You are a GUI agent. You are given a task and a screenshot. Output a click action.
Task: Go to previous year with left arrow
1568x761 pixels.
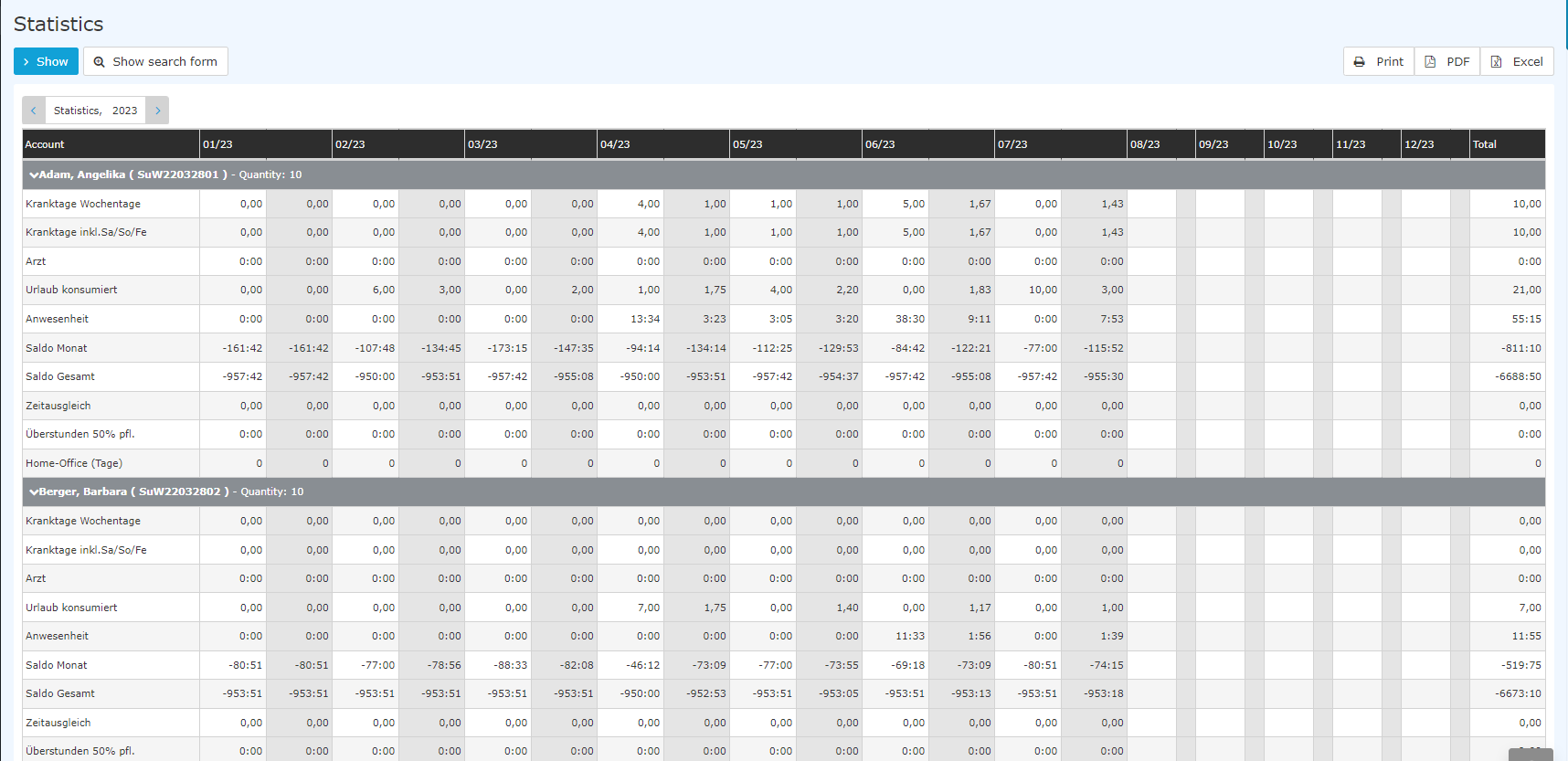point(34,111)
